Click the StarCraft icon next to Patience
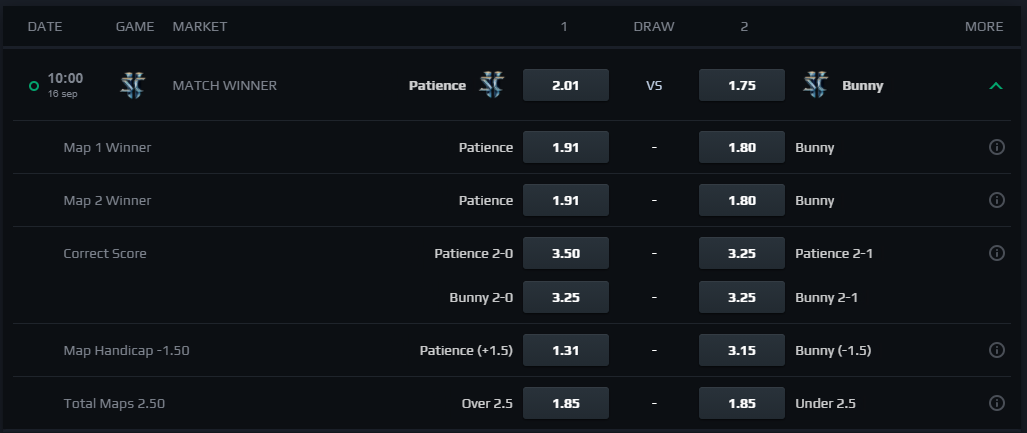 tap(491, 85)
